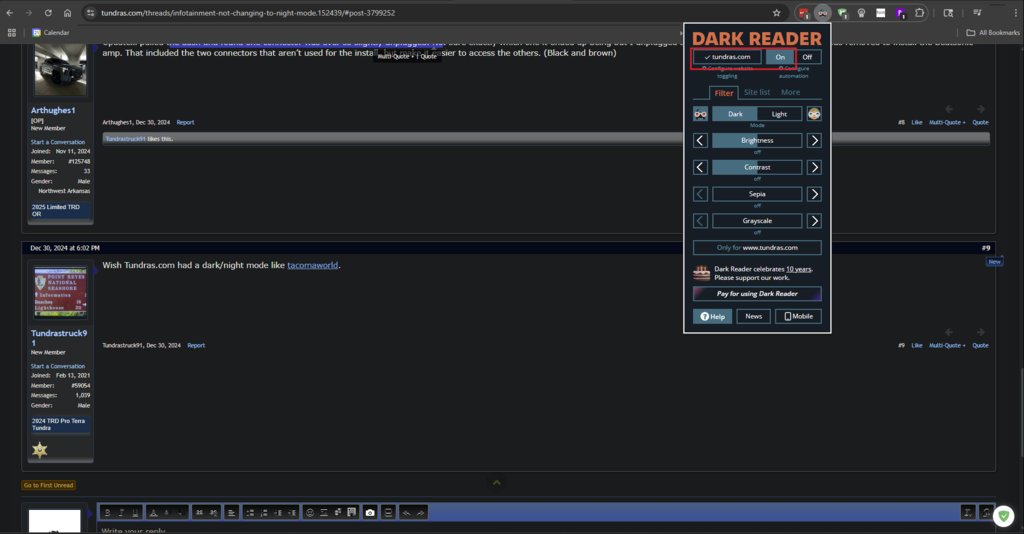Toggle 'Only for www.tundras.com' setting
The width and height of the screenshot is (1024, 534).
[757, 248]
